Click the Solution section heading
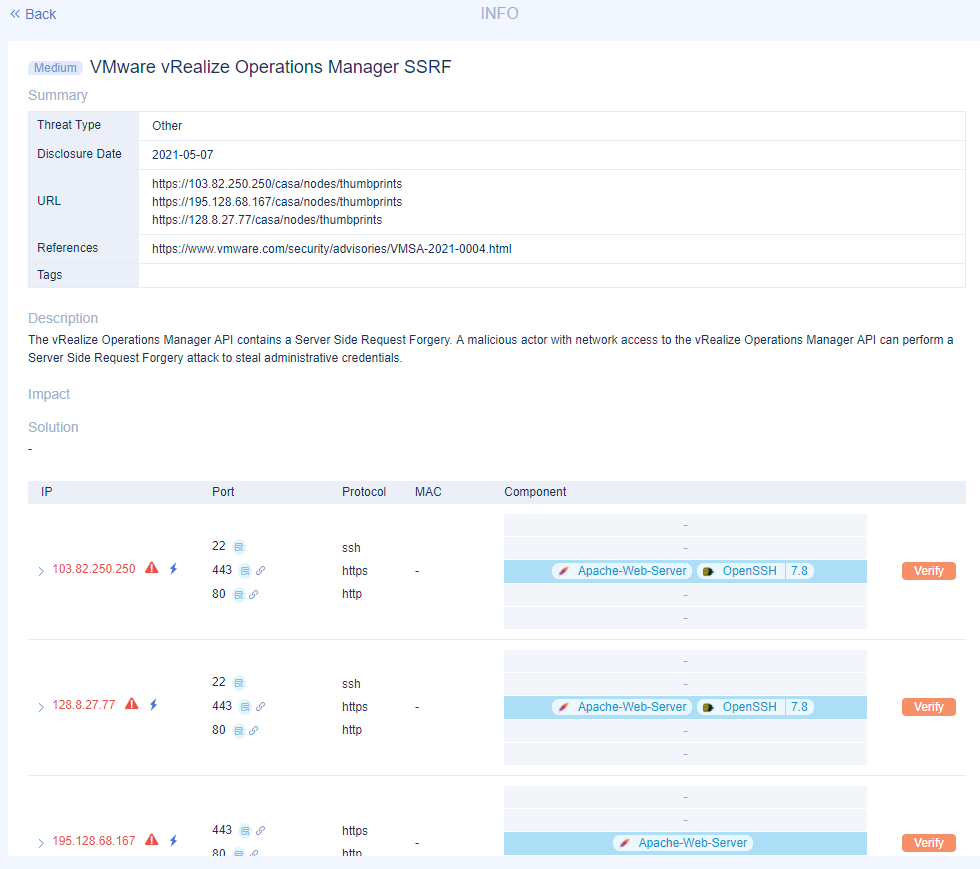Viewport: 980px width, 869px height. 53,428
